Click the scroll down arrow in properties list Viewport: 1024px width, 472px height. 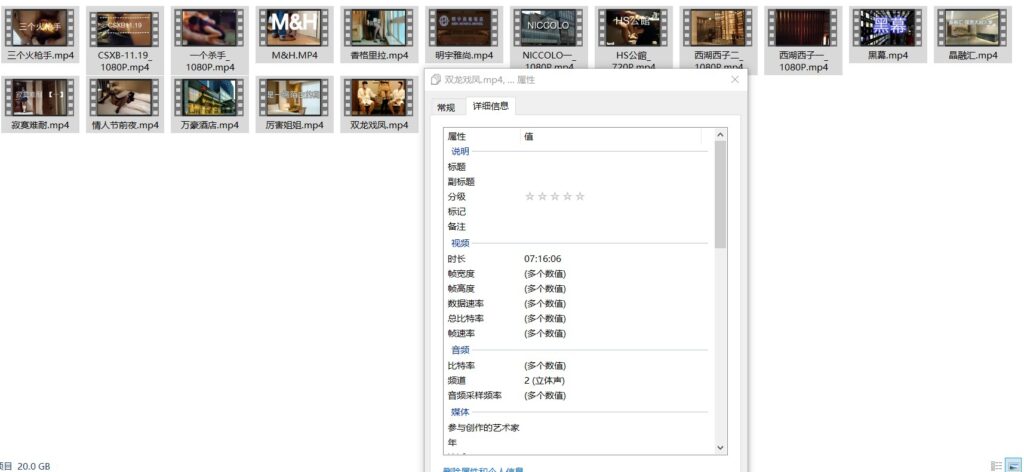click(x=720, y=447)
